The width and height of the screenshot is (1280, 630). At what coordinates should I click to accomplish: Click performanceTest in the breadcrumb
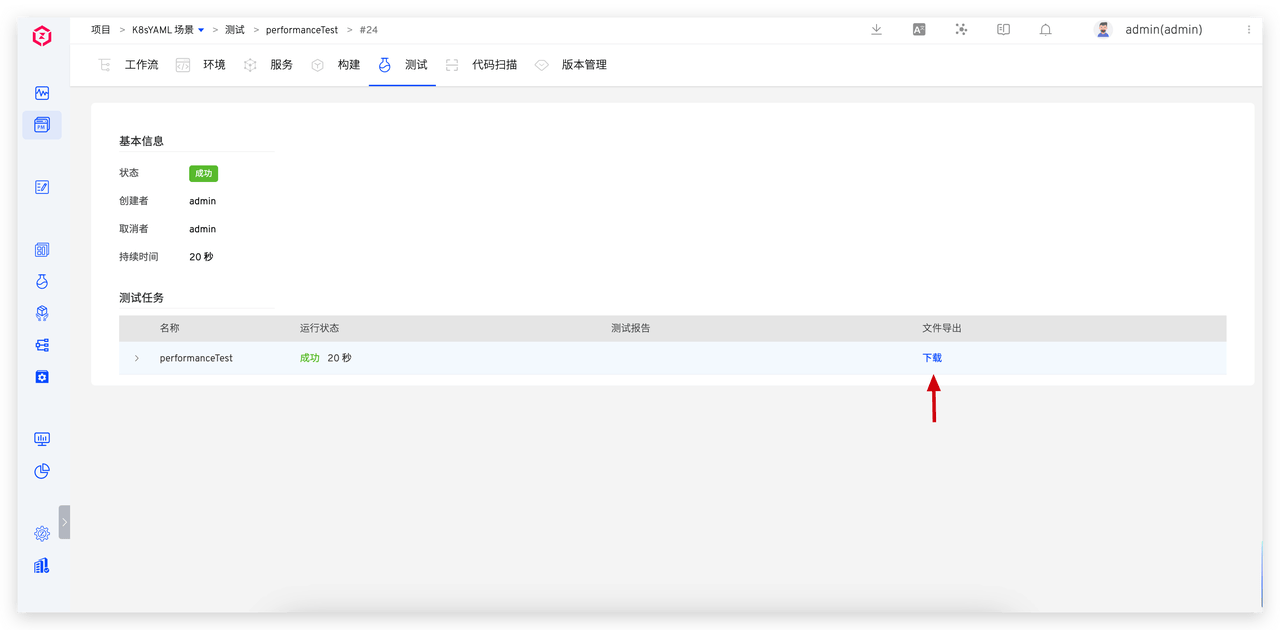pos(301,30)
